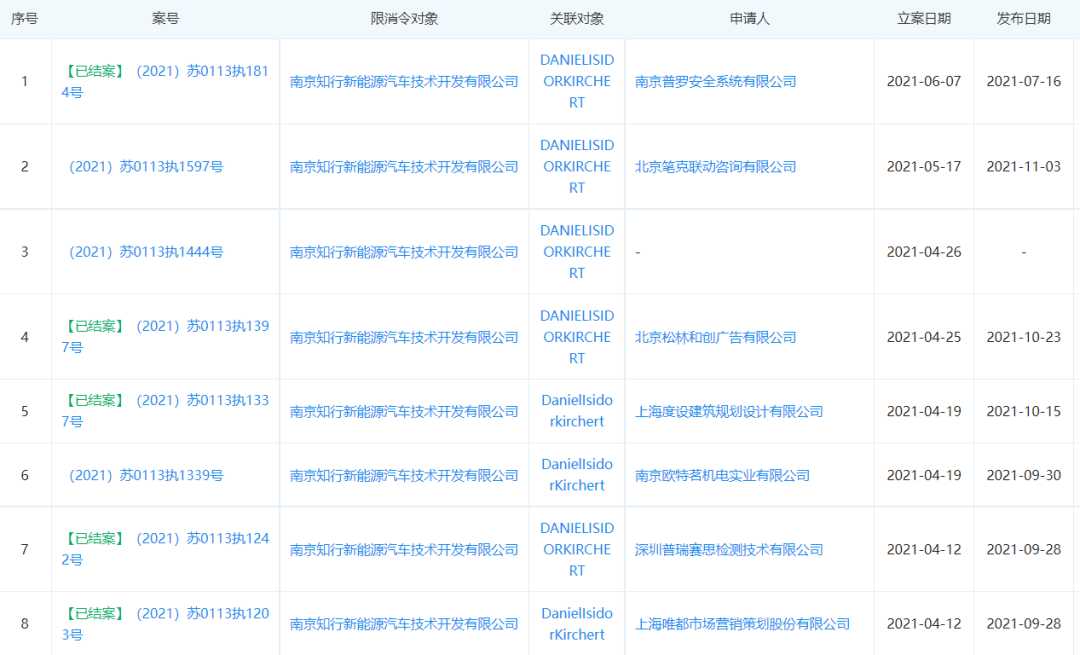Click 南京知行新能源汽车技术开发有限公司 in row 7

[404, 550]
